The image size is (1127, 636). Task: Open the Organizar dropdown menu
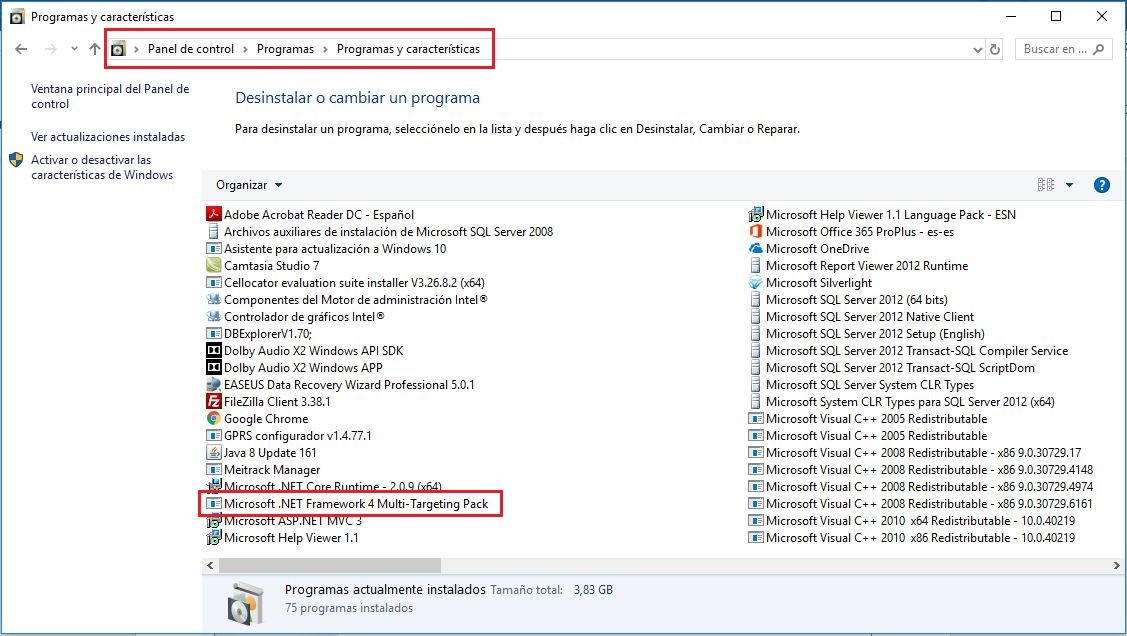(x=249, y=185)
